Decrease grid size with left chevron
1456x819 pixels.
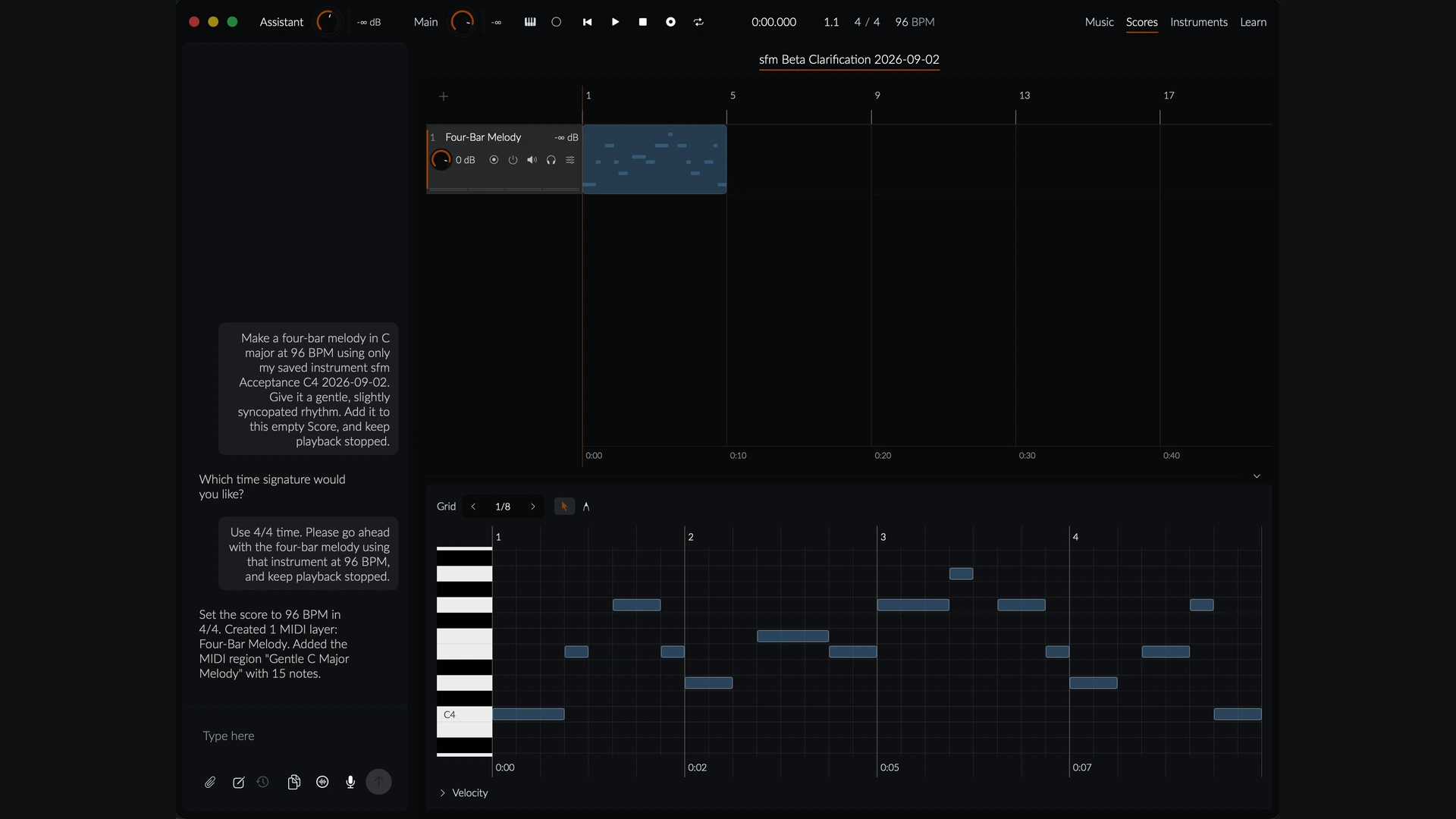[473, 507]
